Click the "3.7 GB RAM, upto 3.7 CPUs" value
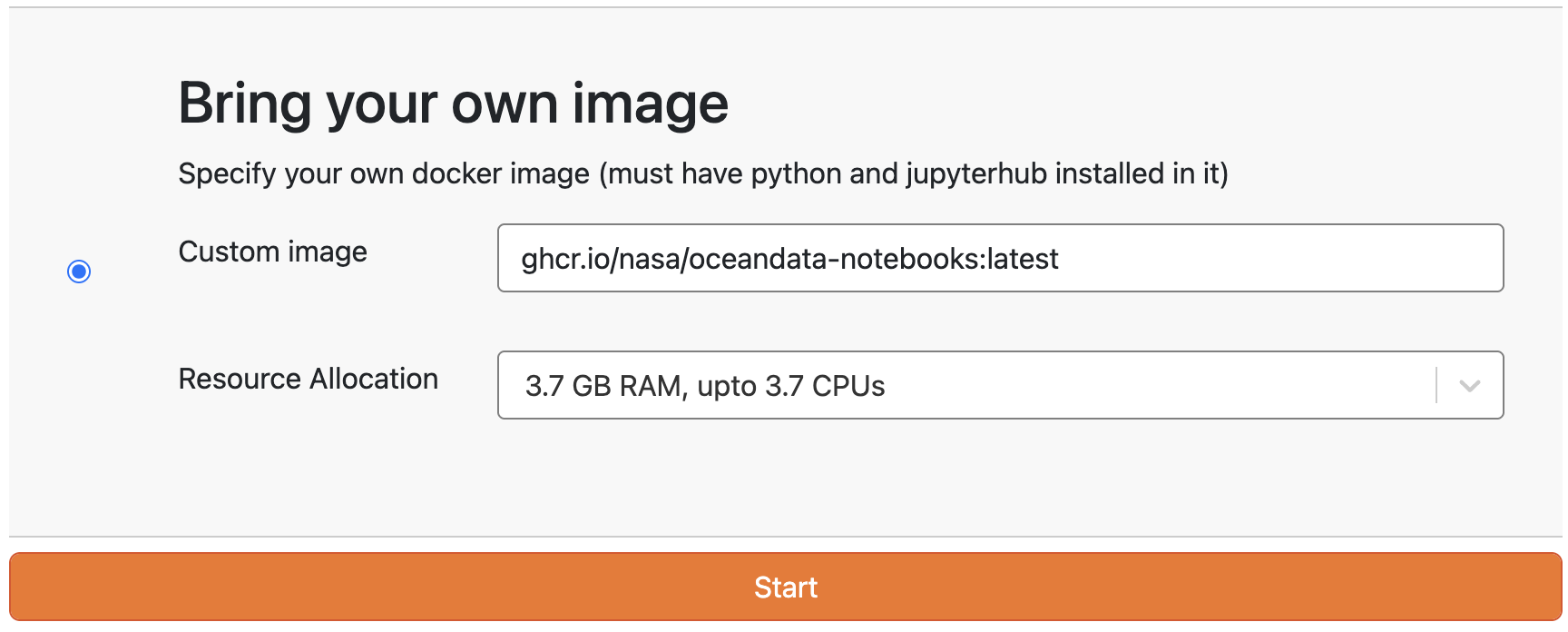Image resolution: width=1568 pixels, height=632 pixels. tap(705, 386)
